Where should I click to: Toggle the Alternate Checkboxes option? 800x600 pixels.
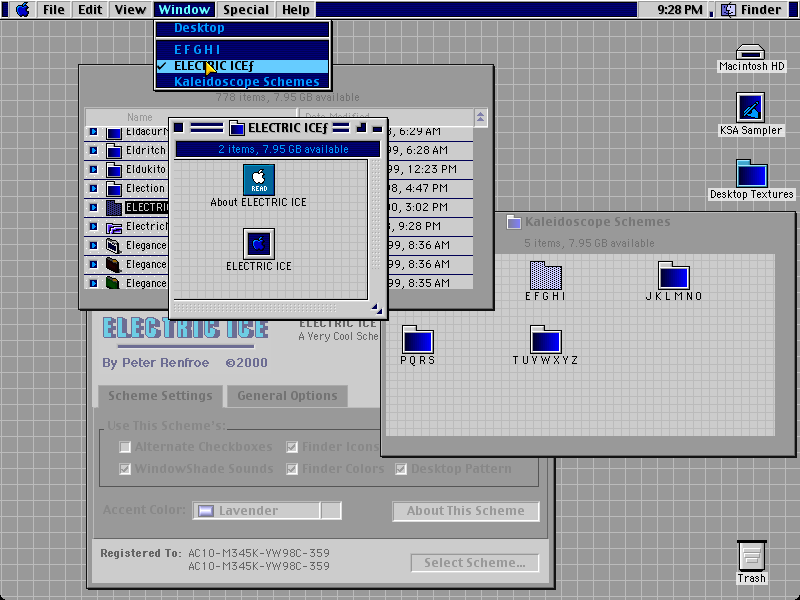[x=125, y=447]
